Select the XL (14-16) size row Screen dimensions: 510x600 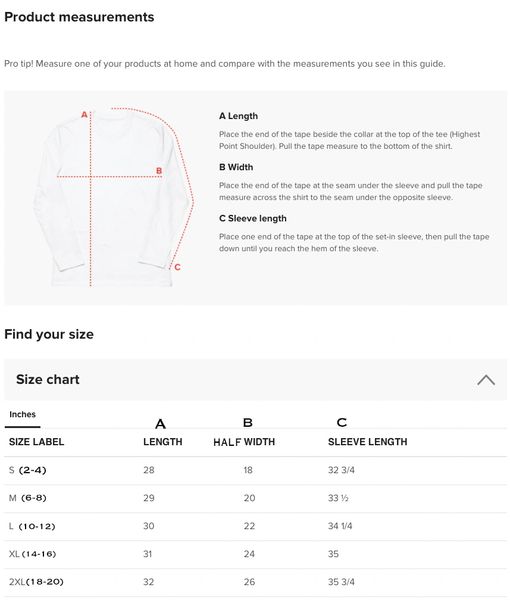(255, 554)
